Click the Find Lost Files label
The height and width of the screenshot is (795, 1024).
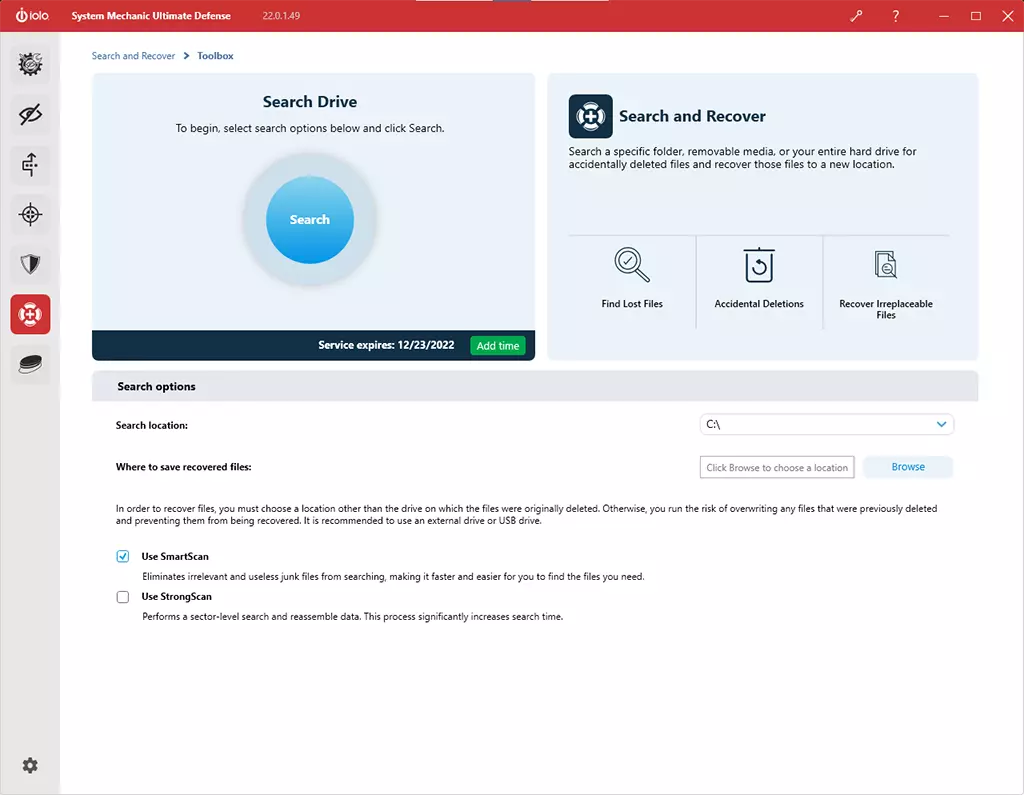(632, 304)
